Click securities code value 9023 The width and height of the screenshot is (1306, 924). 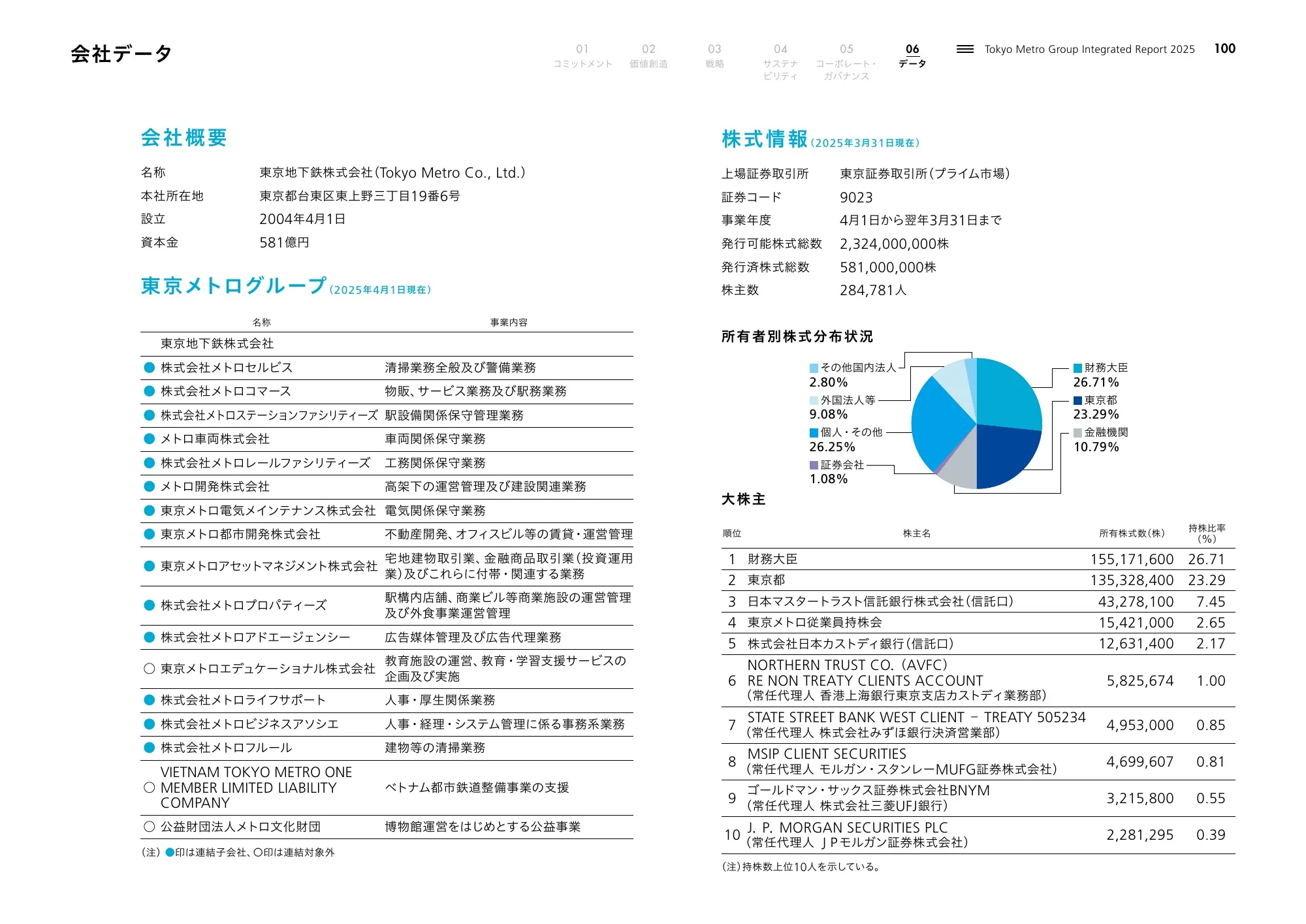856,197
